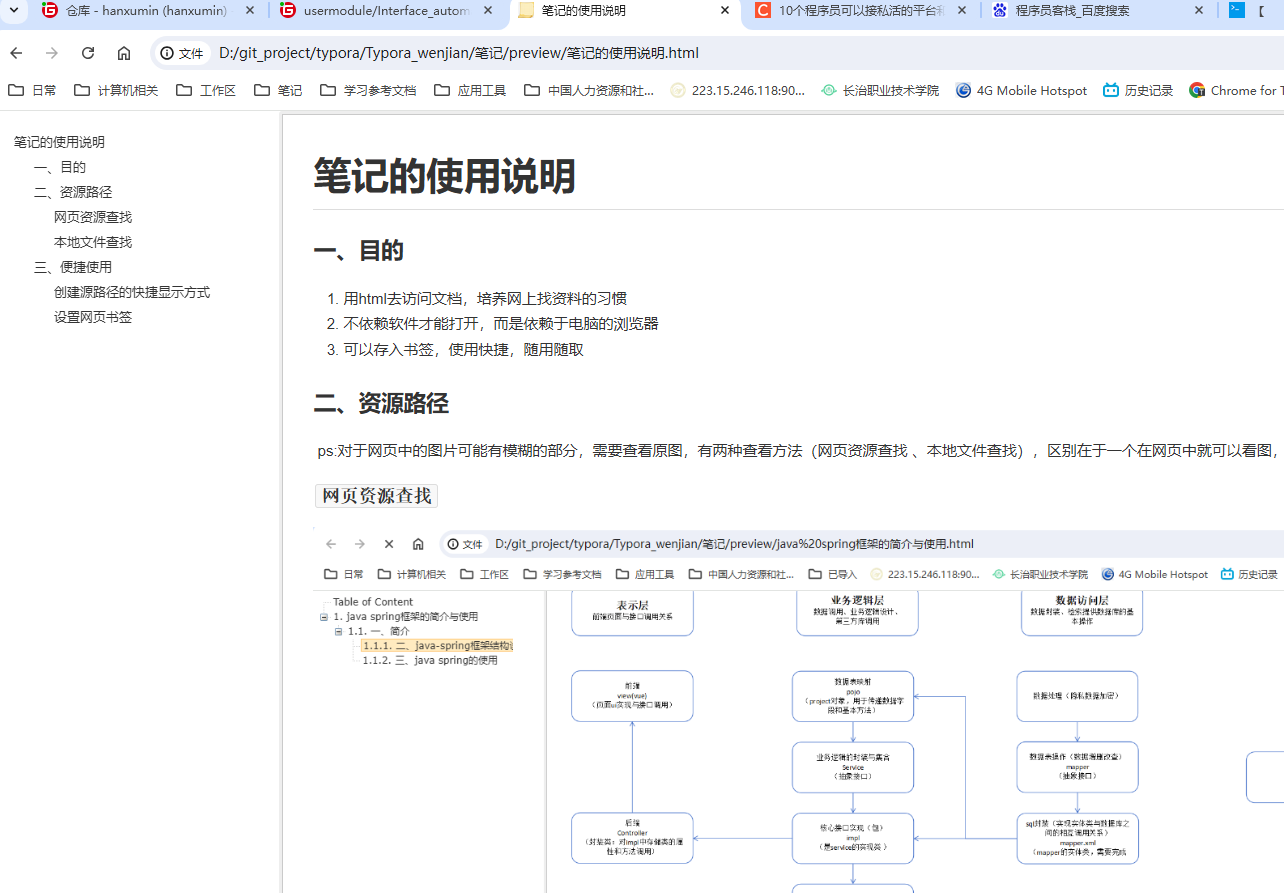Open the tab search dropdown arrow
This screenshot has height=893, width=1284.
click(x=14, y=10)
